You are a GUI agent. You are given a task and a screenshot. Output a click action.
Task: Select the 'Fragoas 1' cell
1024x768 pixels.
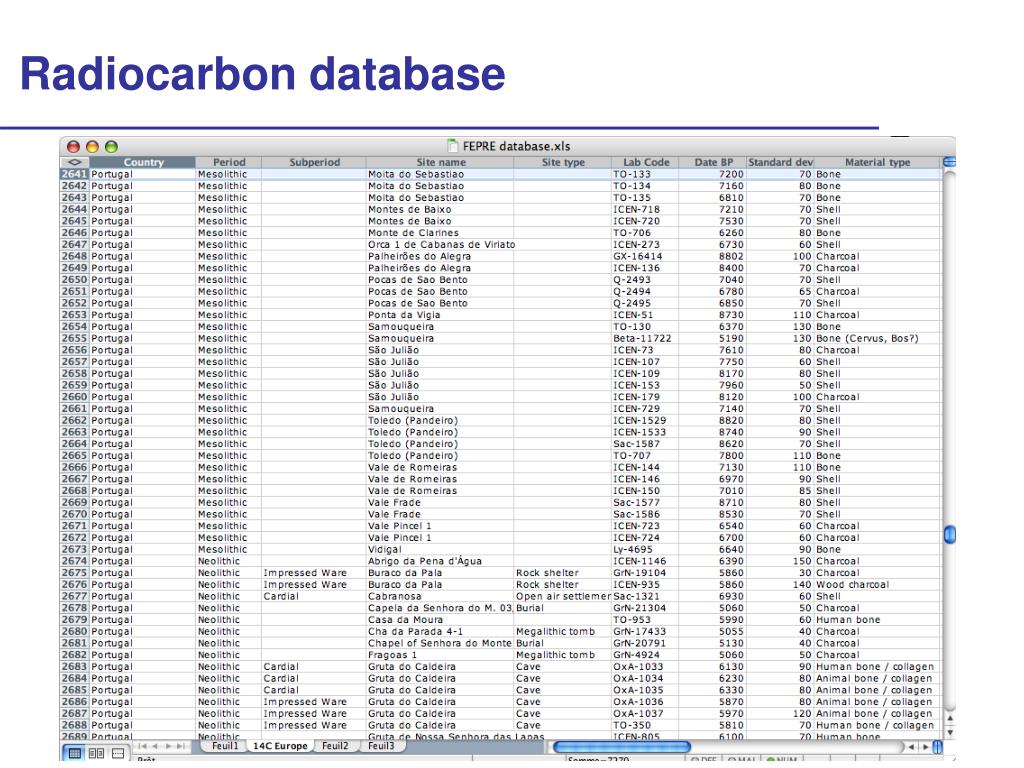[441, 655]
